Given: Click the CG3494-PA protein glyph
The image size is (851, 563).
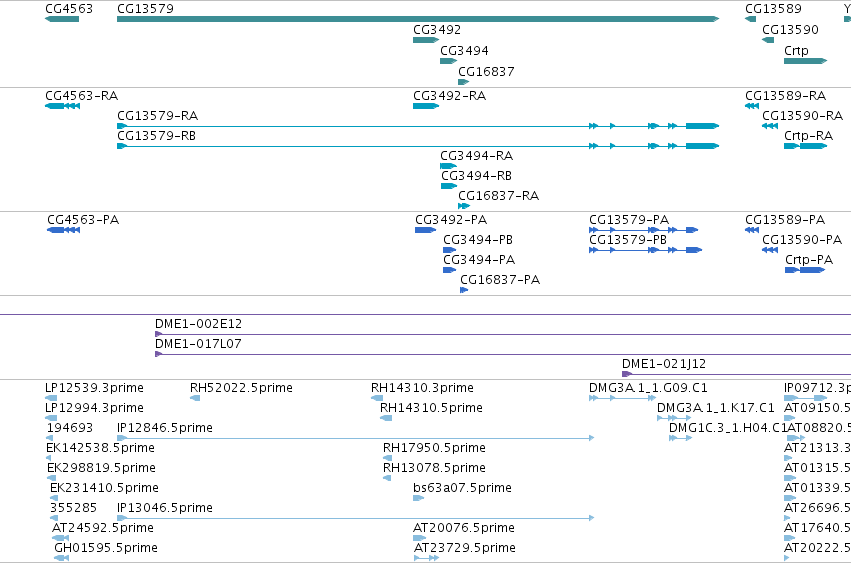Looking at the screenshot, I should pos(449,270).
